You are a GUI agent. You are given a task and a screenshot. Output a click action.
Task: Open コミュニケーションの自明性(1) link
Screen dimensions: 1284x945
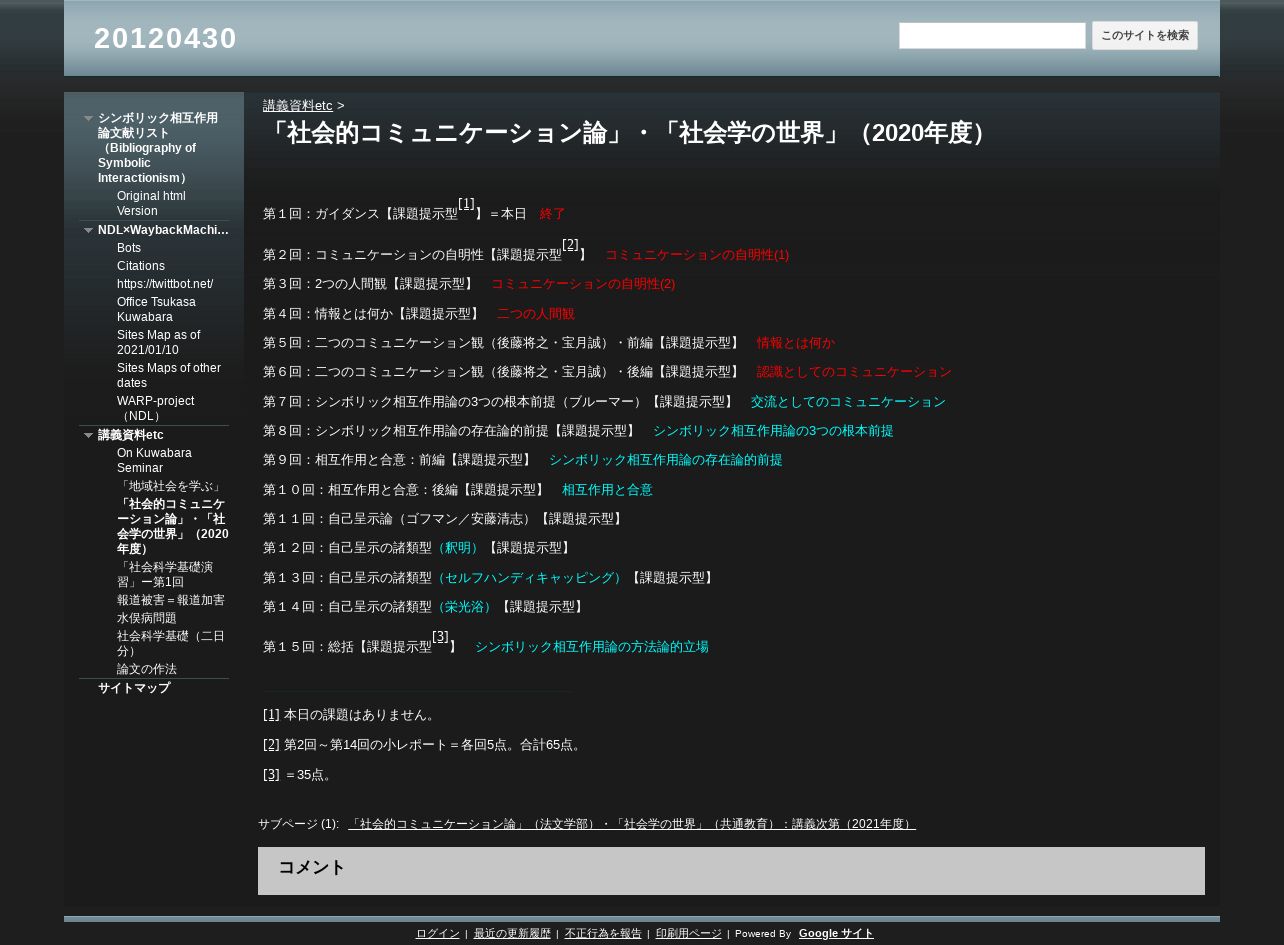pos(697,255)
